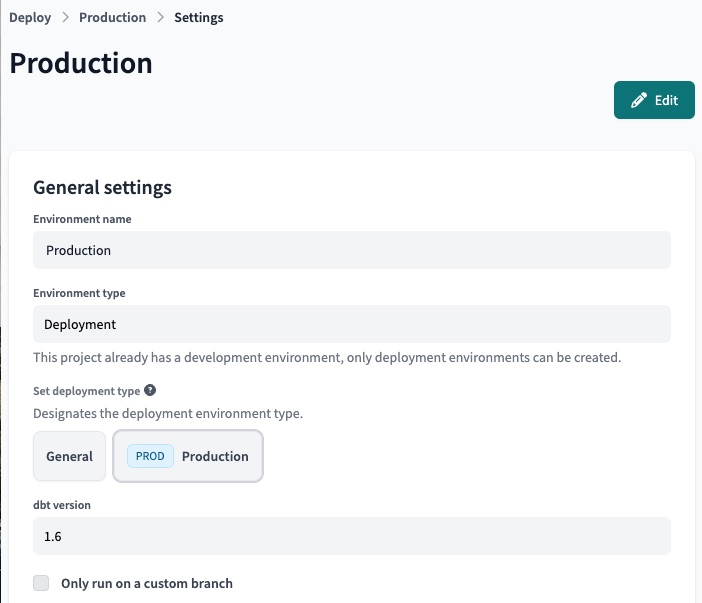Click chevron between Production and Settings

[x=160, y=18]
